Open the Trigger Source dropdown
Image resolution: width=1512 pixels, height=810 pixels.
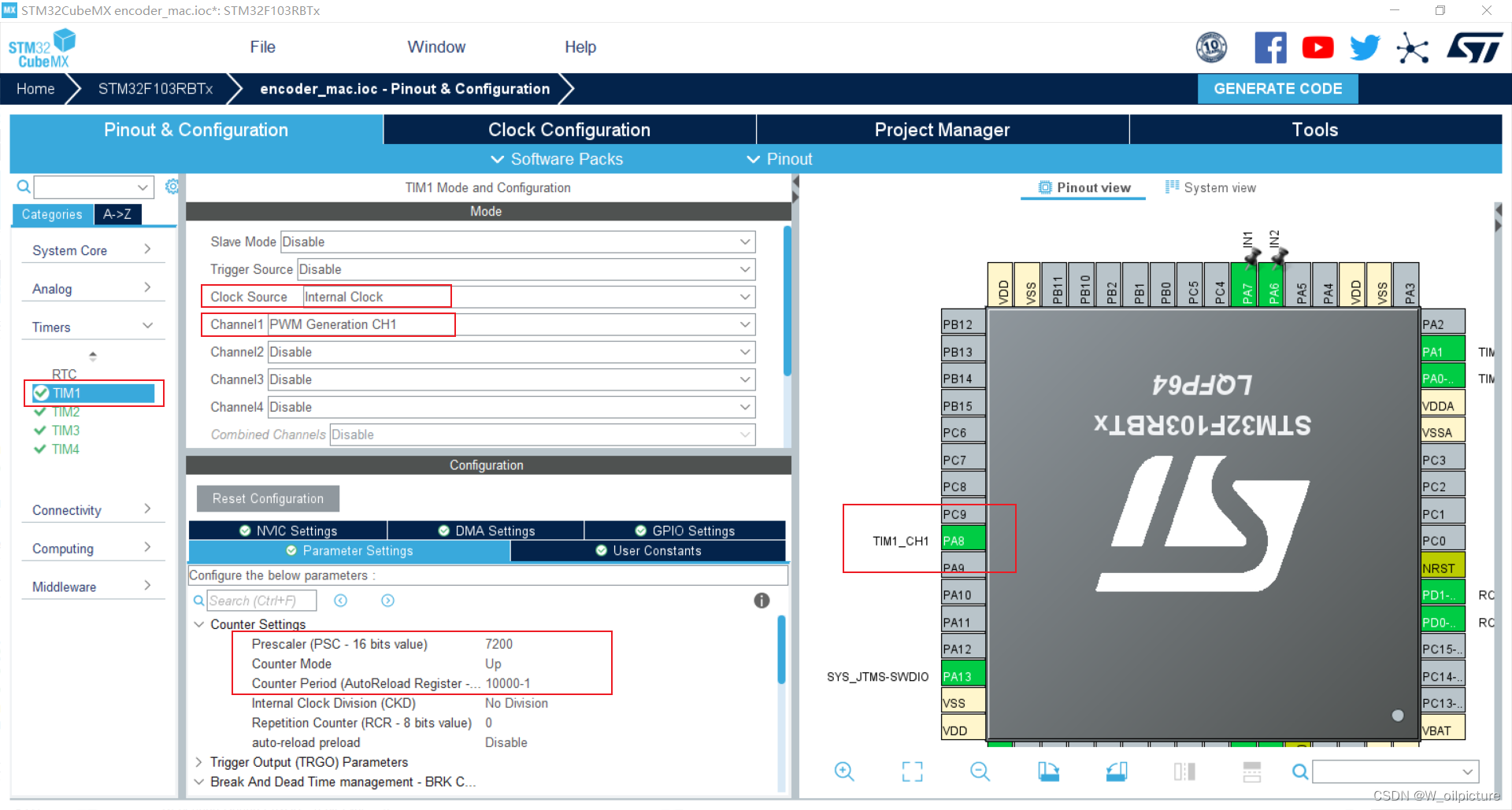click(x=526, y=269)
